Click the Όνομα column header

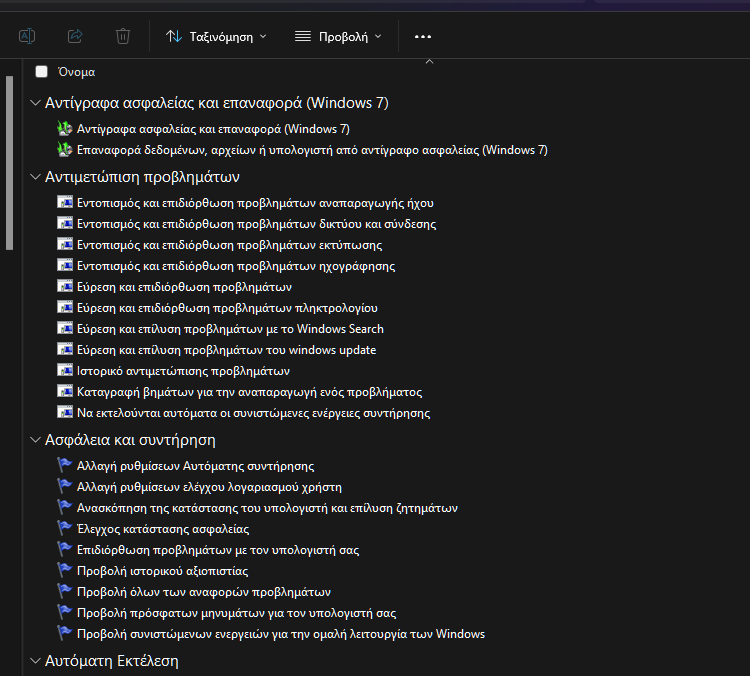(77, 72)
